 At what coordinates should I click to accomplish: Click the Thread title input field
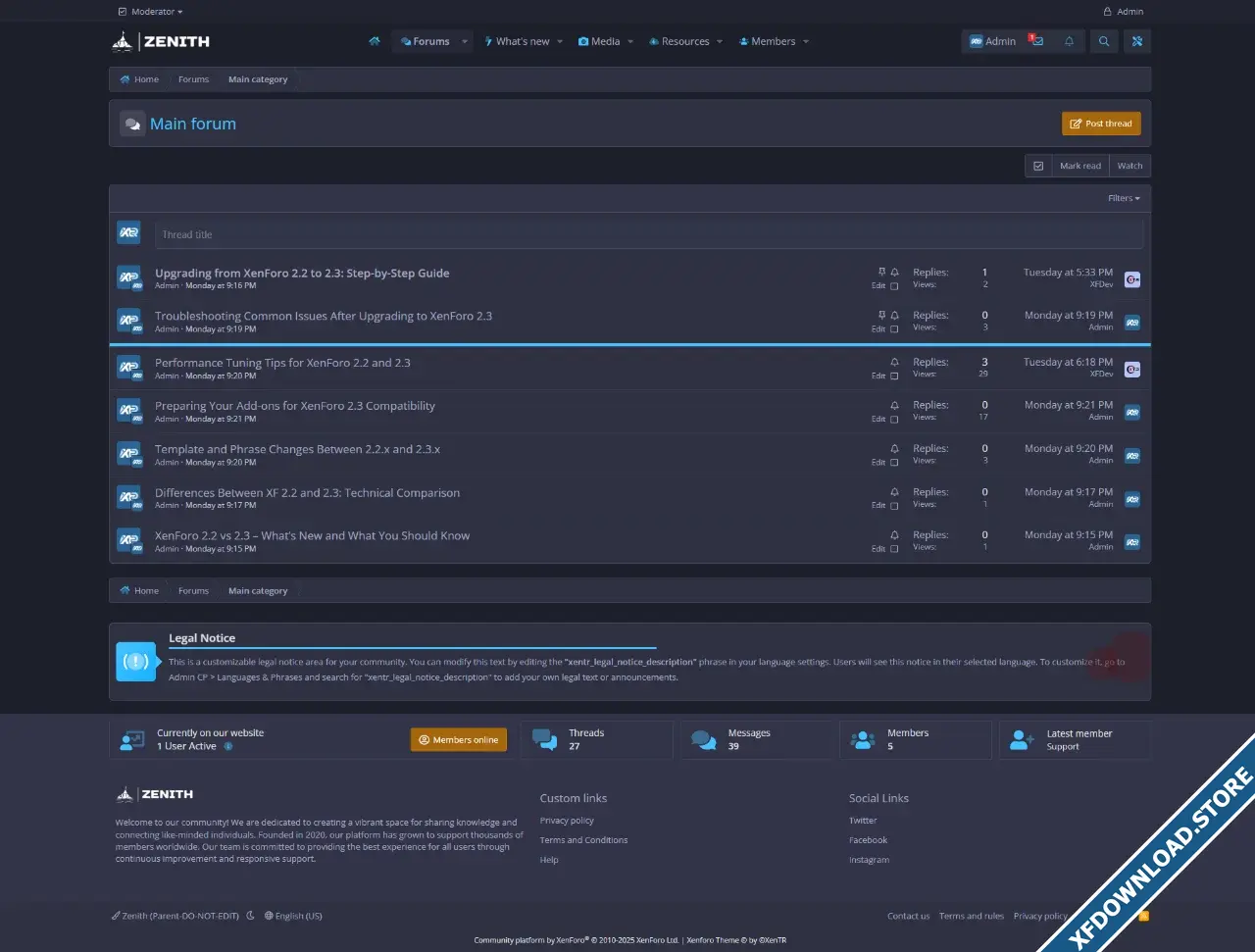649,234
